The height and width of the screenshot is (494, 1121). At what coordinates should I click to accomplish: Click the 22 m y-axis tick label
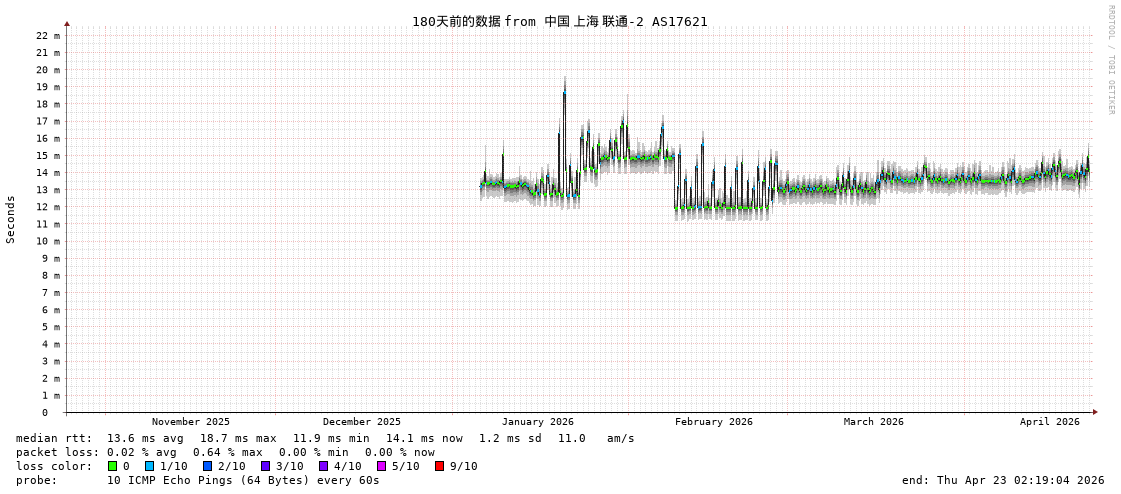[x=48, y=35]
